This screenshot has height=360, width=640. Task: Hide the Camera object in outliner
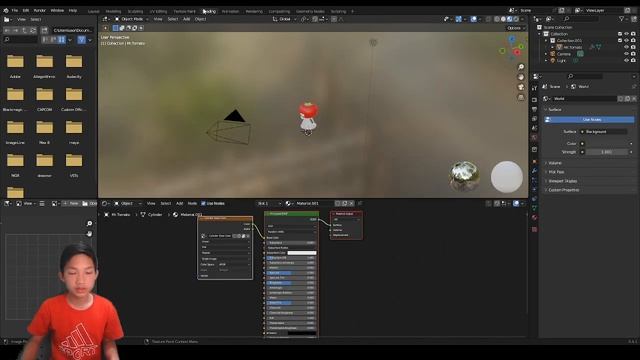tap(626, 54)
